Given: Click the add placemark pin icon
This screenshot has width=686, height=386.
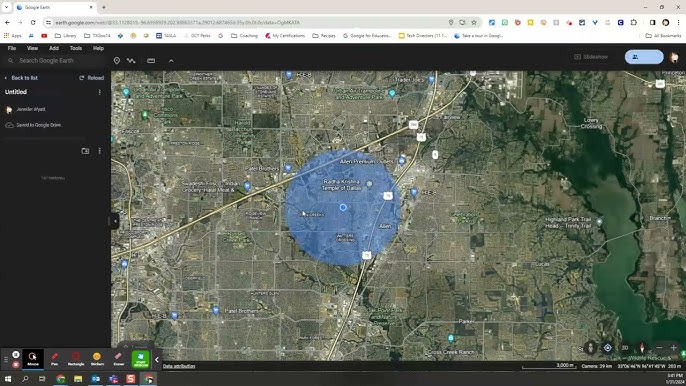Looking at the screenshot, I should click(117, 61).
